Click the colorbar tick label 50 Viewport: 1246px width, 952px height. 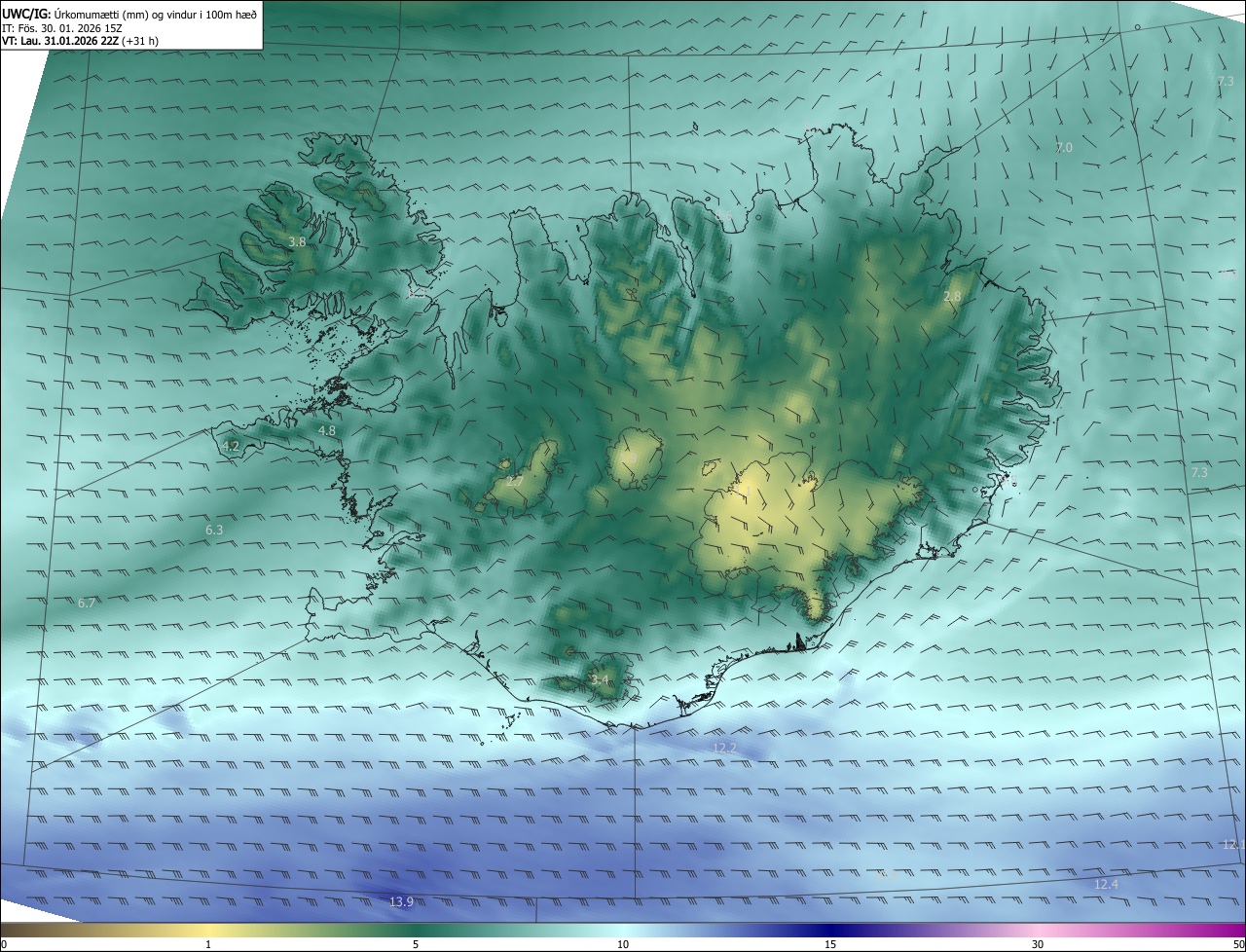click(1238, 944)
